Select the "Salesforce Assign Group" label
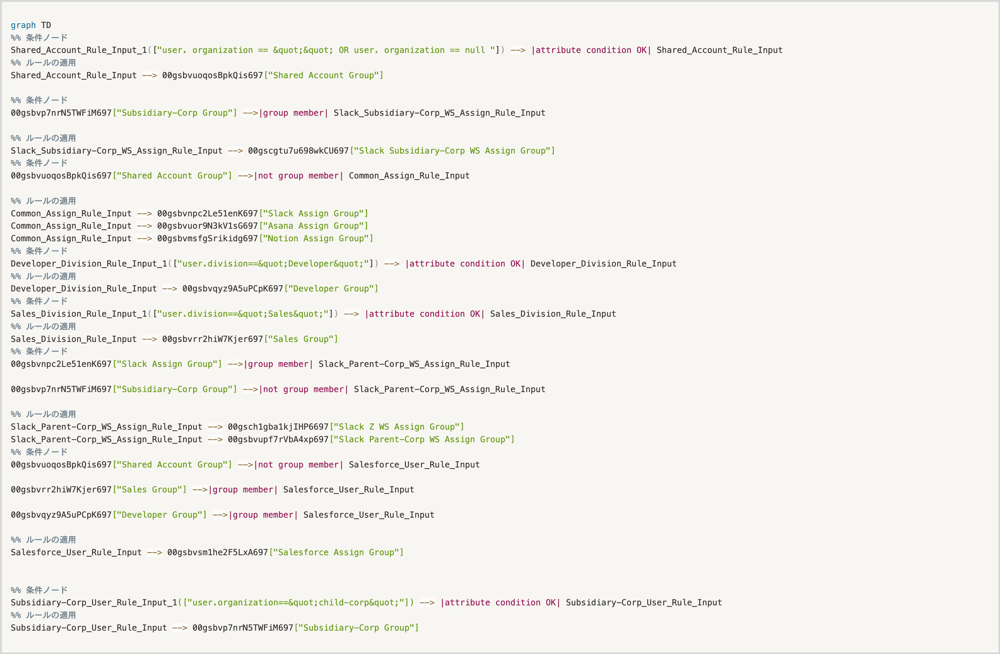1000x654 pixels. (x=336, y=553)
